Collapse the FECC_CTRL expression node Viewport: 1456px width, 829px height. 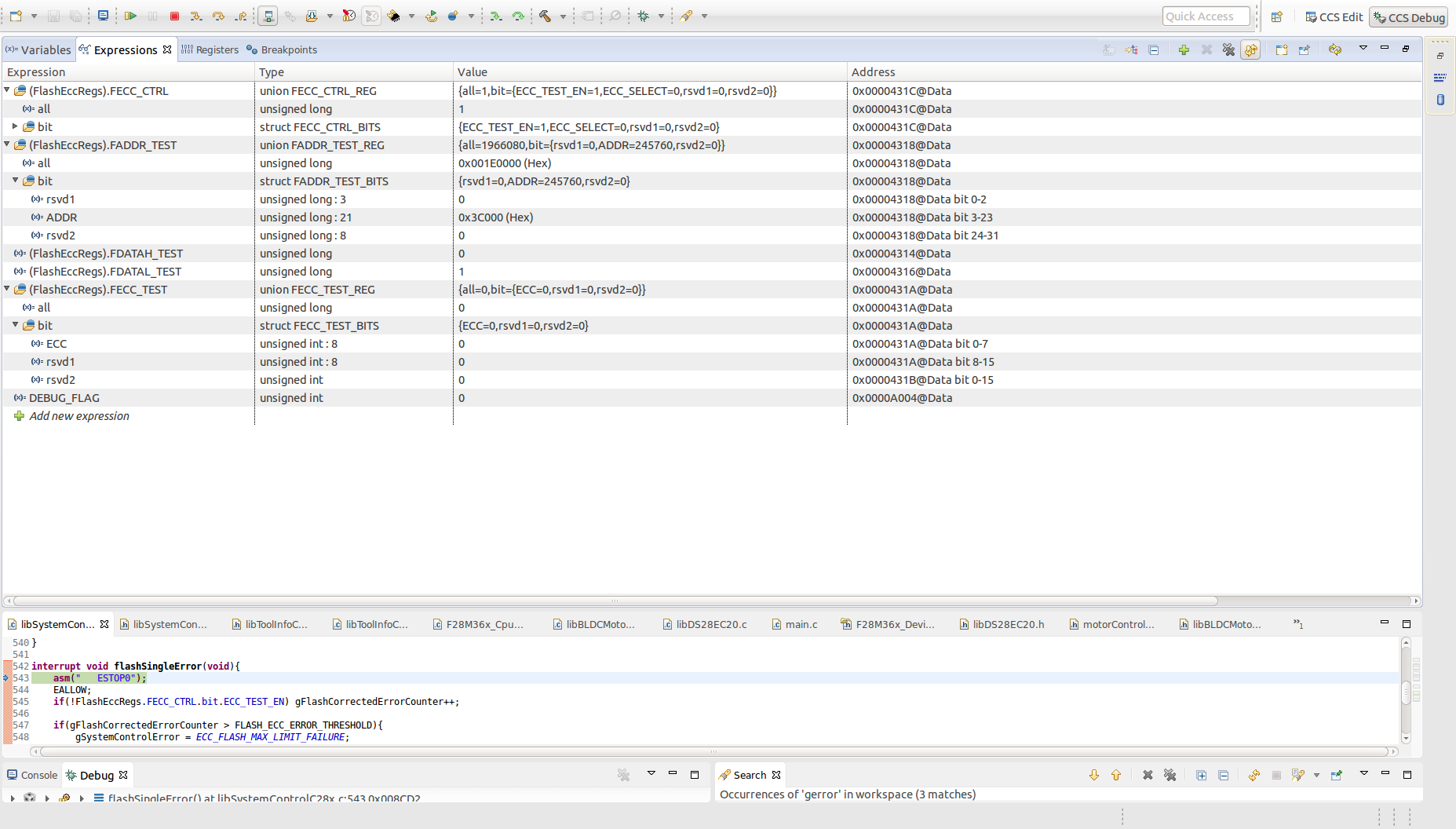pos(7,90)
